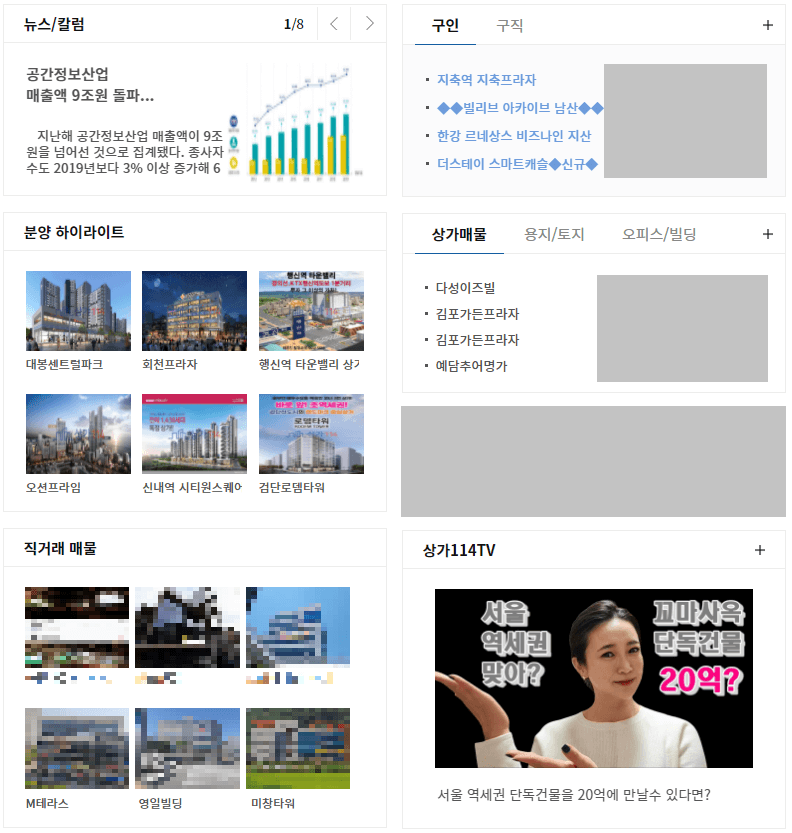This screenshot has height=833, width=792.
Task: Click the 분양 하이라이트 section heading
Action: [74, 232]
